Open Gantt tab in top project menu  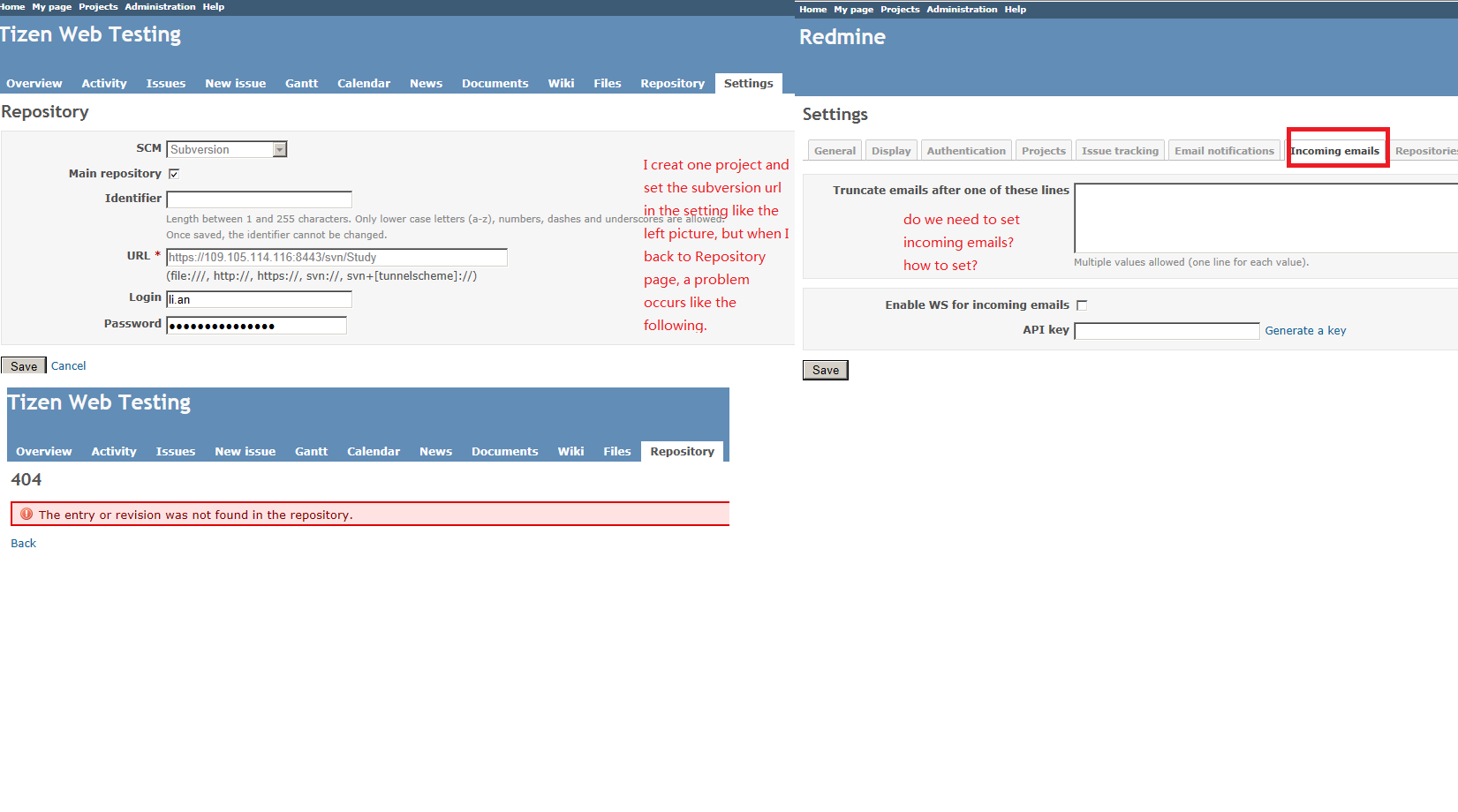301,83
